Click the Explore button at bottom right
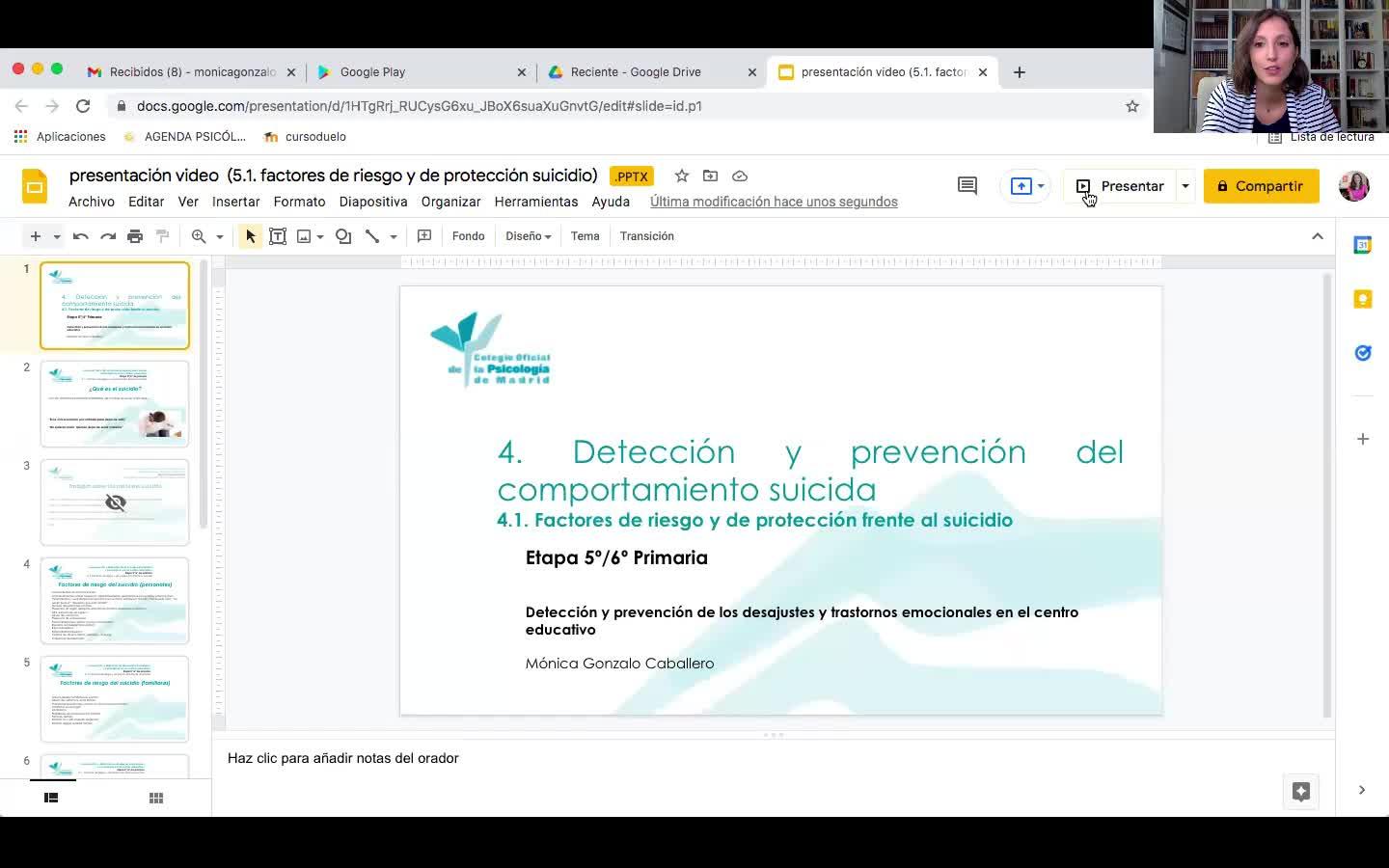 point(1301,792)
